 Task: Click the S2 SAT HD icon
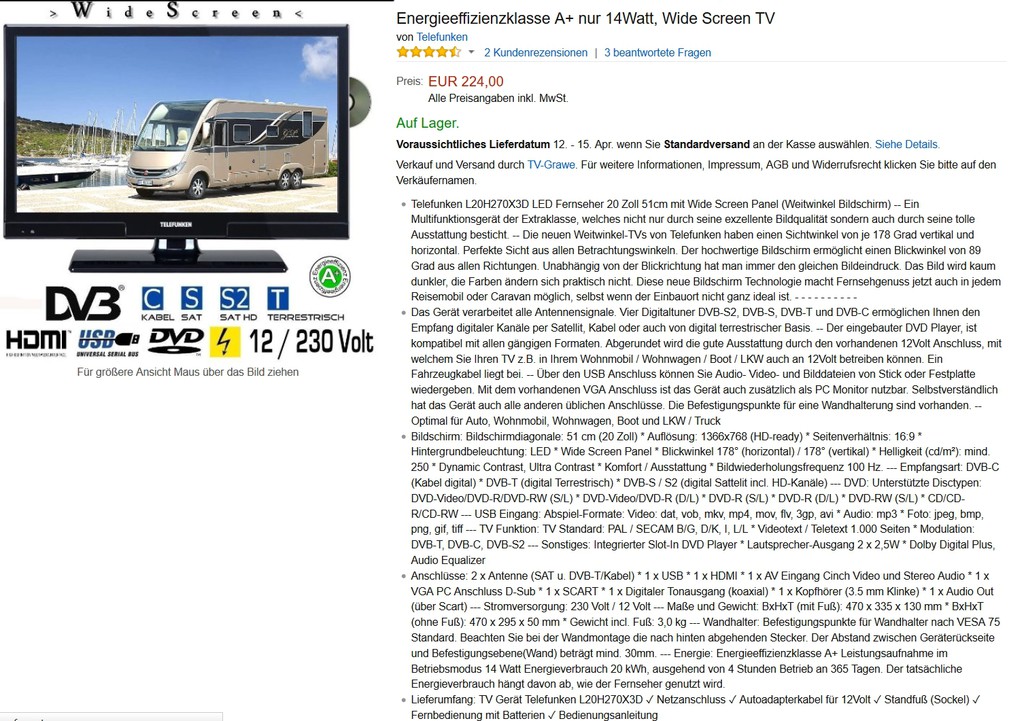(234, 299)
